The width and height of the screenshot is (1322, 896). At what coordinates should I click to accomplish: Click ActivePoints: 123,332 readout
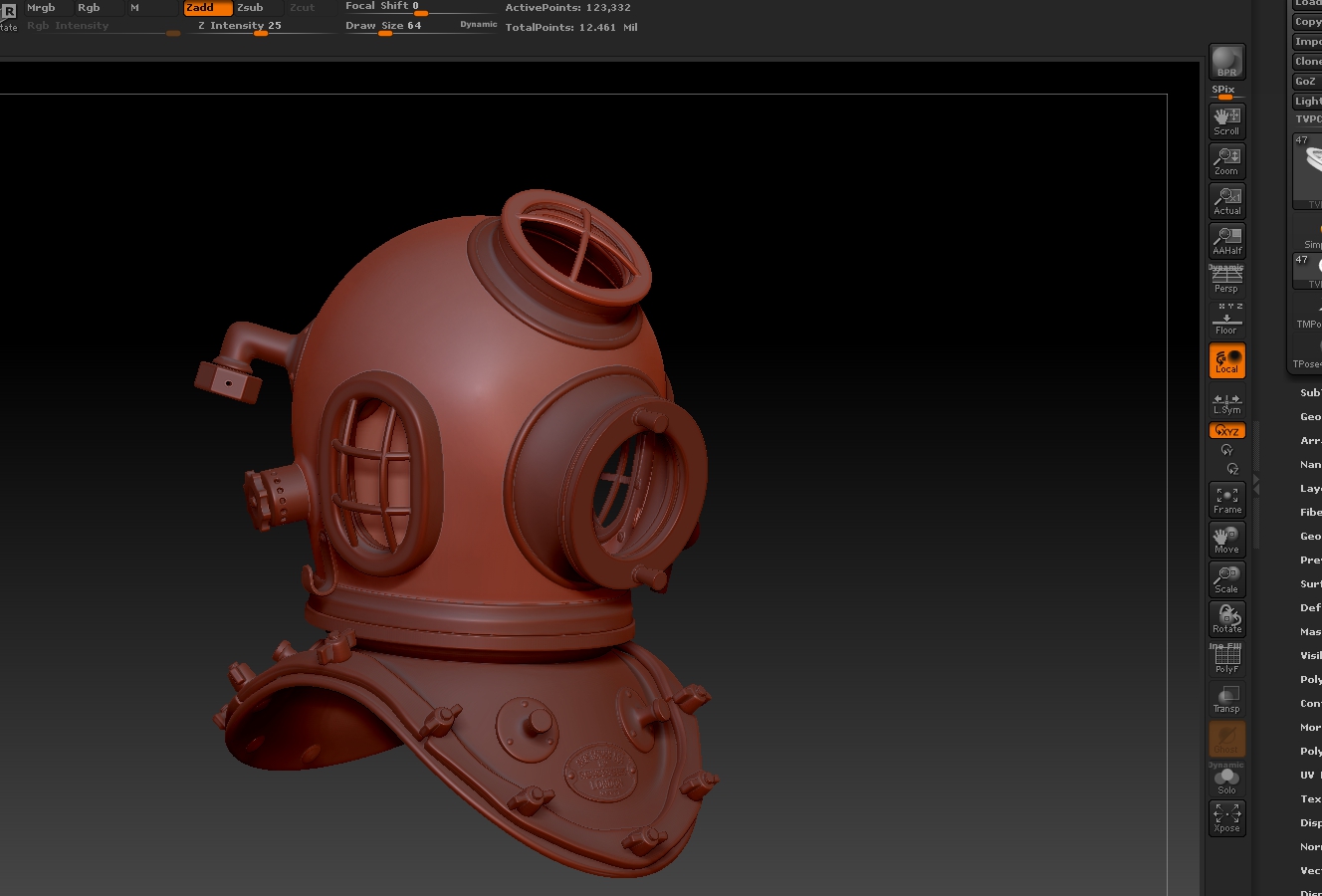[567, 7]
